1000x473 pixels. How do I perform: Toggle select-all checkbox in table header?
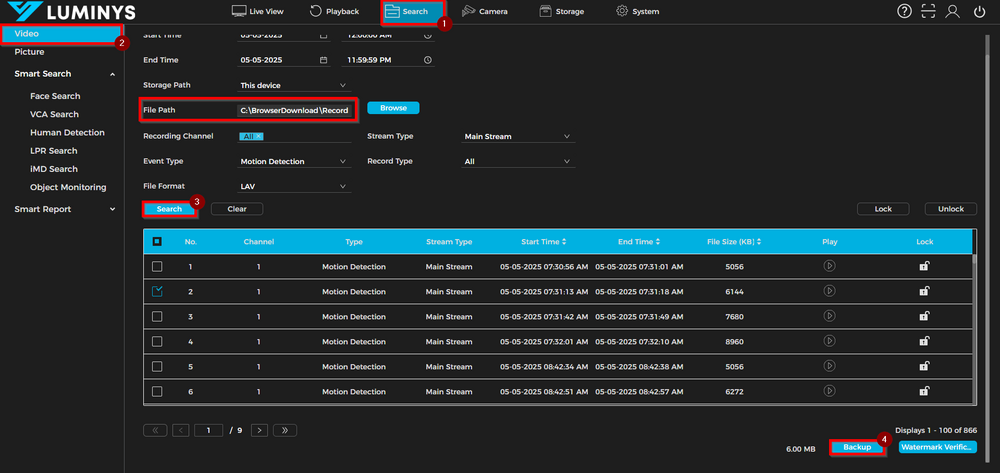click(x=157, y=241)
